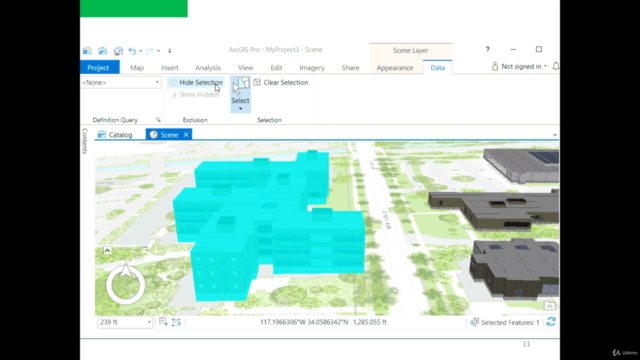The height and width of the screenshot is (360, 640).
Task: Click the coordinates readout 117.1966306°W
Action: click(x=304, y=322)
